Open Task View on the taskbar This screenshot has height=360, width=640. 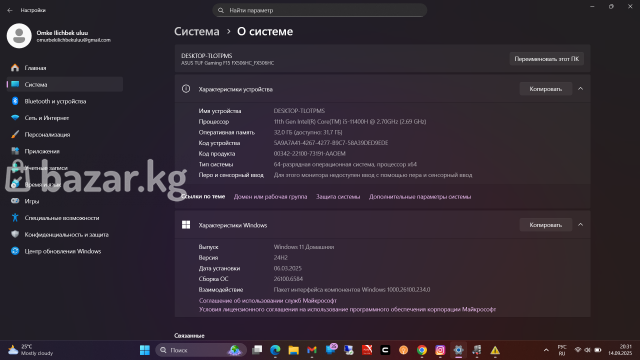point(257,350)
